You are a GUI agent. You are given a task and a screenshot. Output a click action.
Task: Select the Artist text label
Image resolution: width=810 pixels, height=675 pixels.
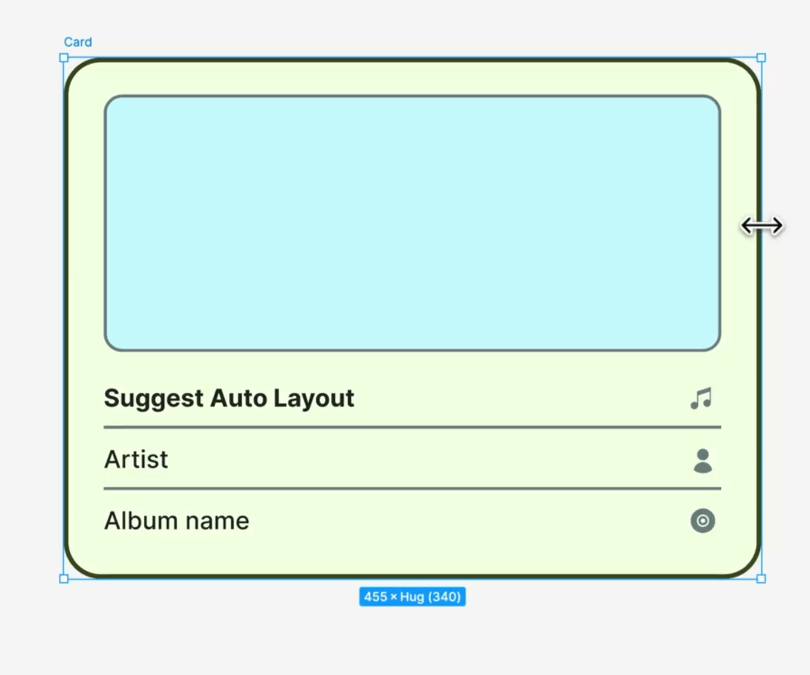coord(136,459)
